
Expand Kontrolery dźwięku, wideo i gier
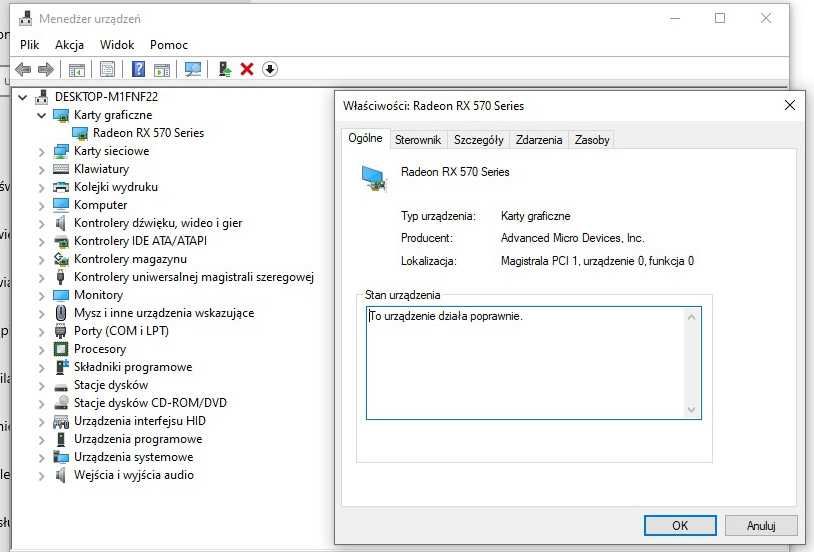pyautogui.click(x=42, y=223)
